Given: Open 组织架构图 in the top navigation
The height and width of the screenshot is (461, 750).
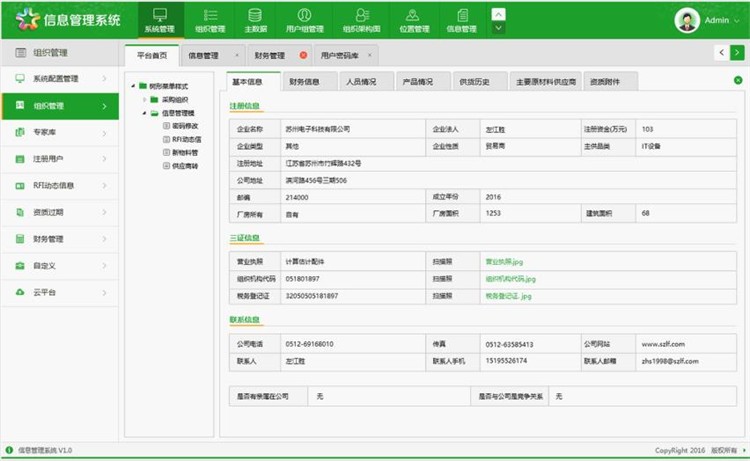Looking at the screenshot, I should tap(362, 20).
